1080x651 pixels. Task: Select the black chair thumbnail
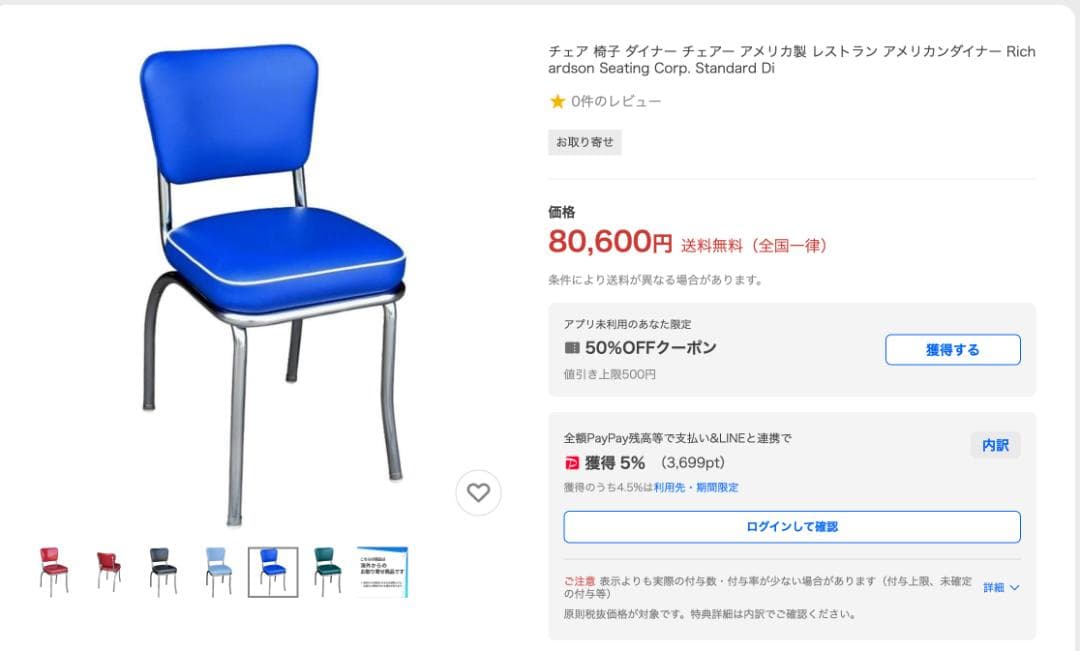click(164, 570)
